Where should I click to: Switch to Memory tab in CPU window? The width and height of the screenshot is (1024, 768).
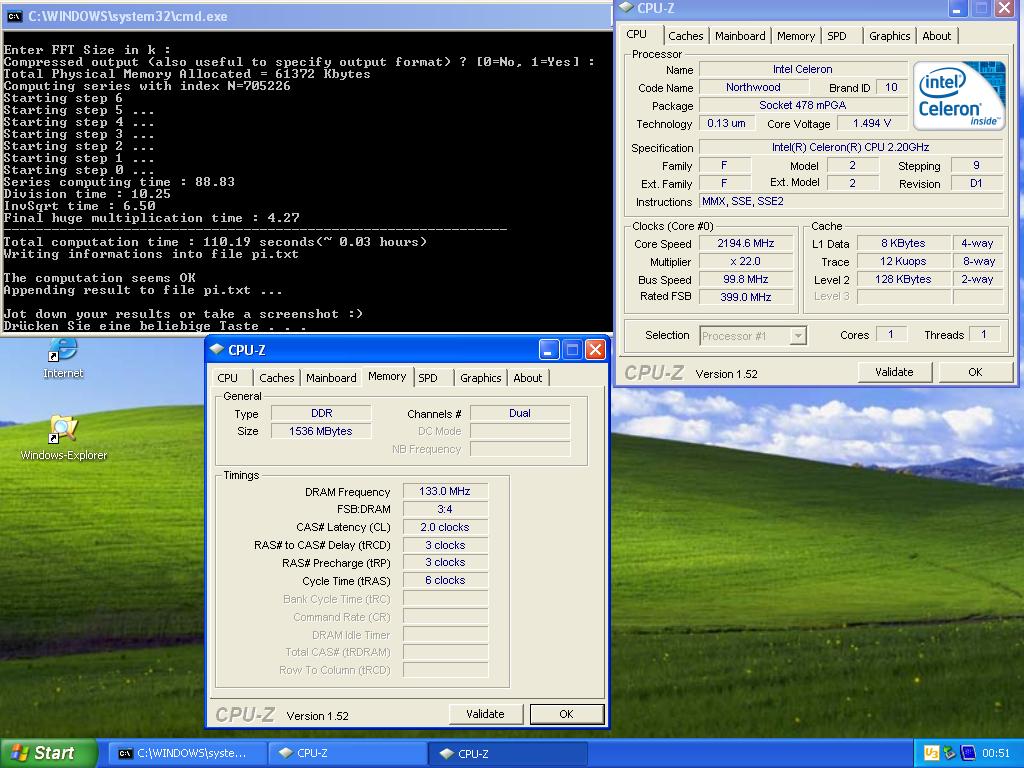pos(795,36)
